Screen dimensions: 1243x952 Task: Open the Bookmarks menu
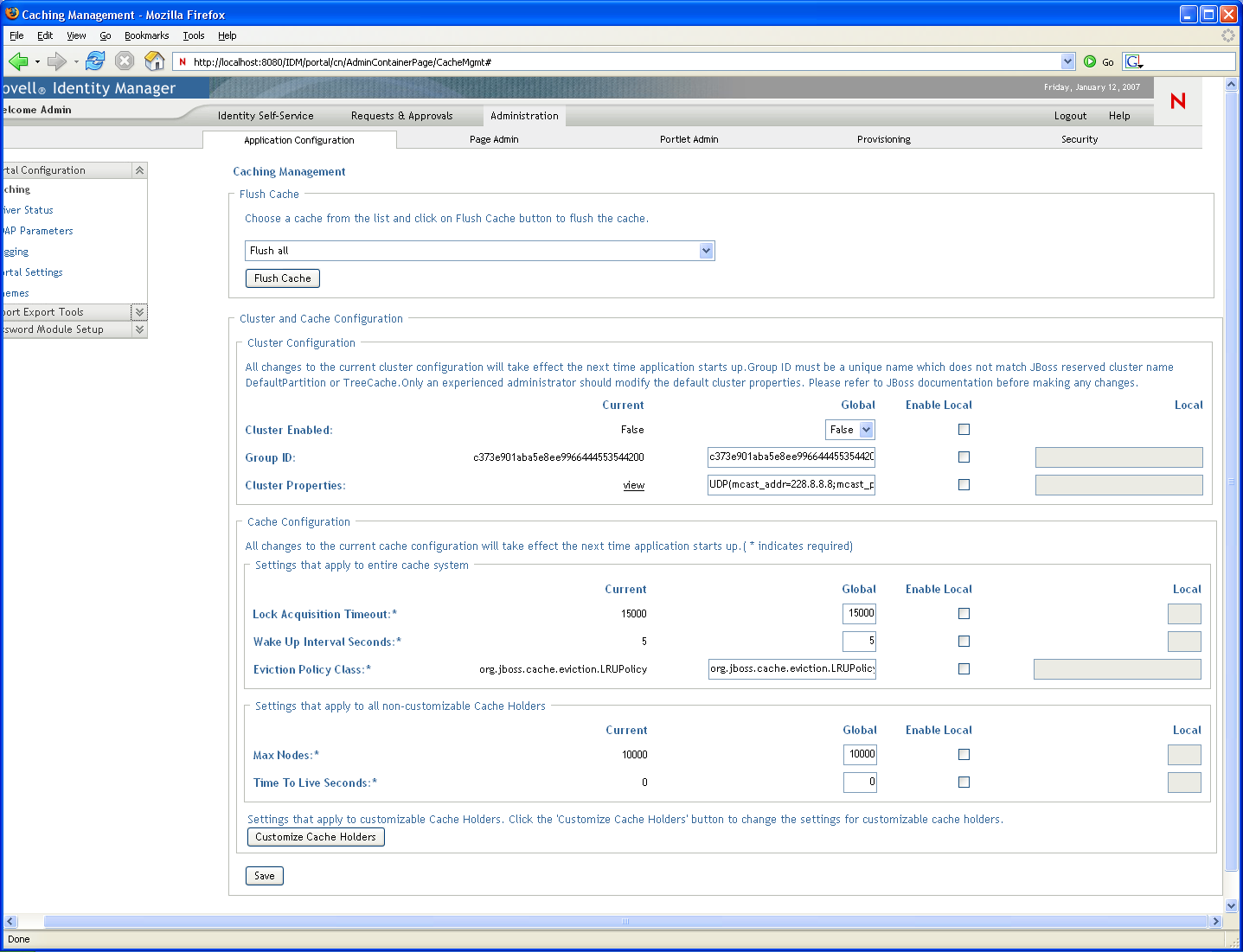tap(146, 35)
